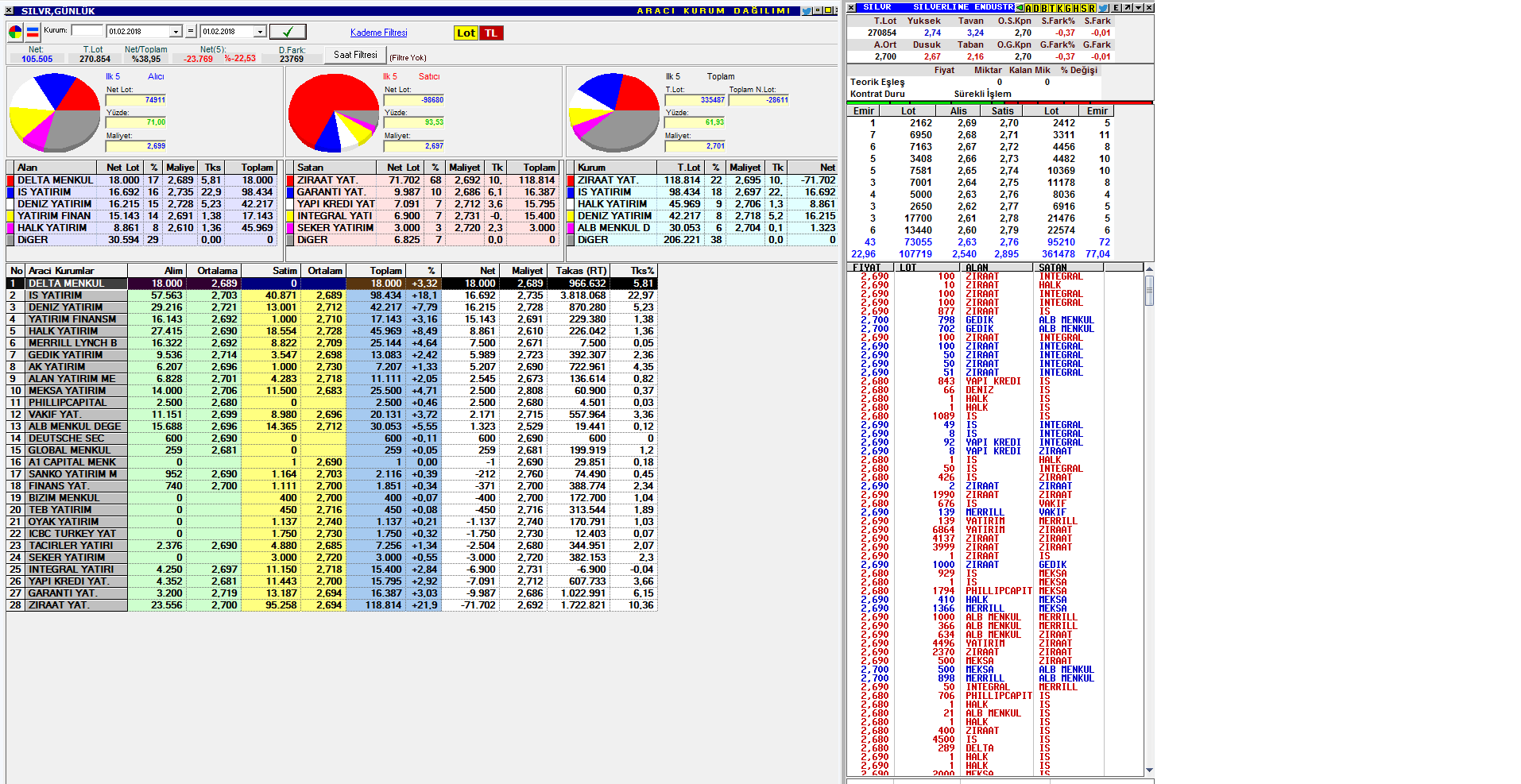The image size is (1521, 784).
Task: Click green left arrow in SILVR panel titlebar
Action: tap(1020, 8)
